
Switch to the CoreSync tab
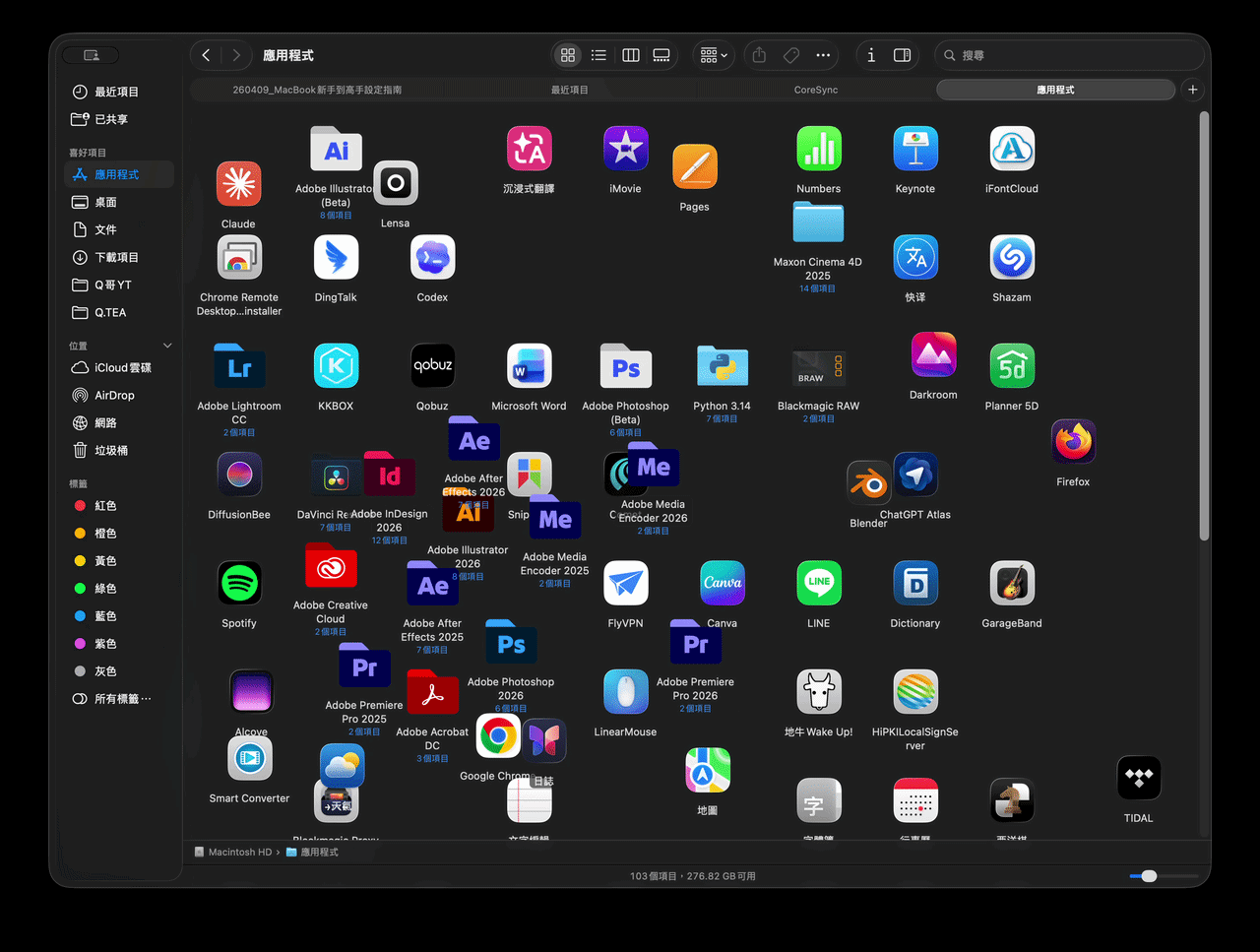coord(816,90)
